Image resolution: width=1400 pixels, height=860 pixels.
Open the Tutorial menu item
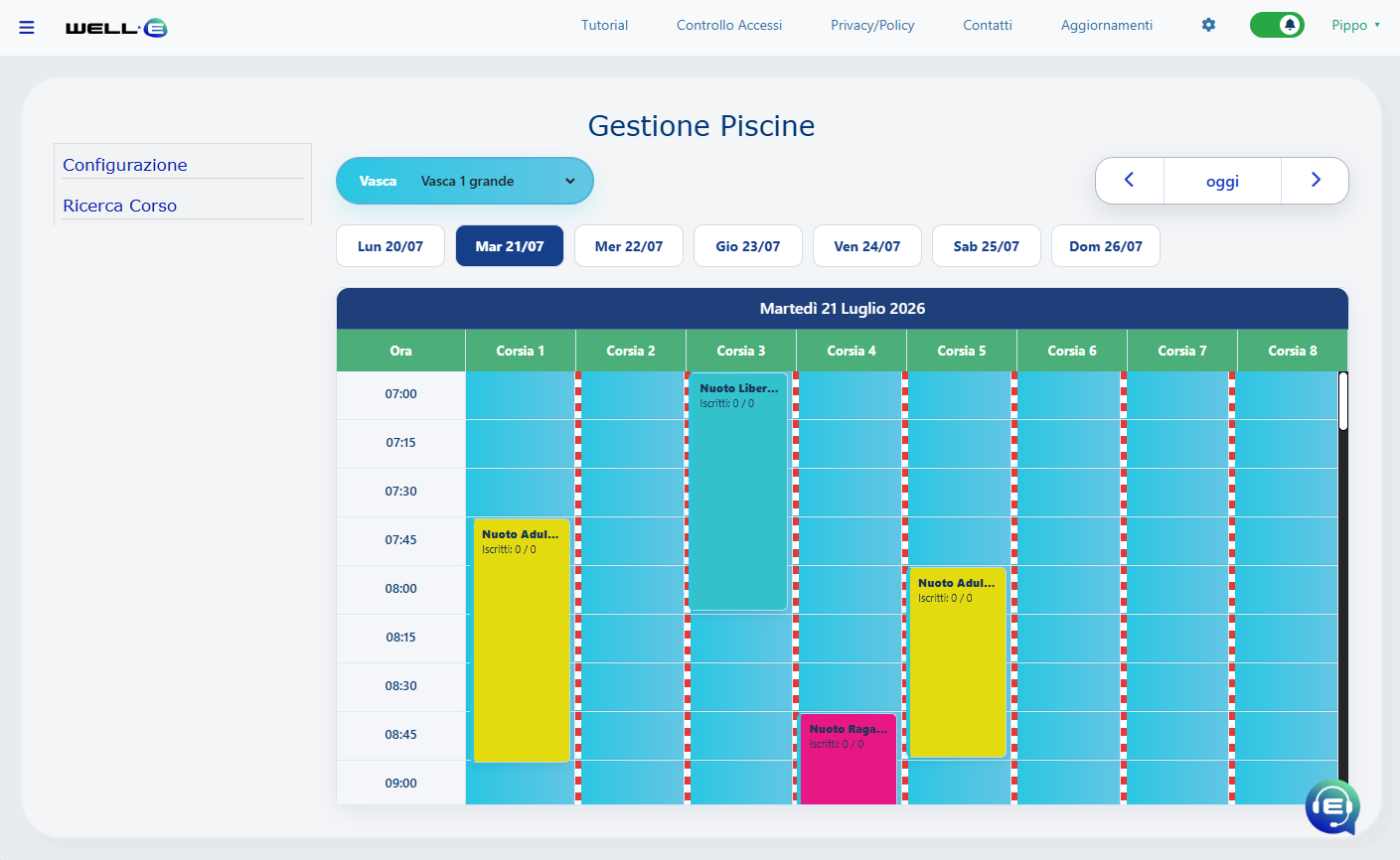pos(604,25)
